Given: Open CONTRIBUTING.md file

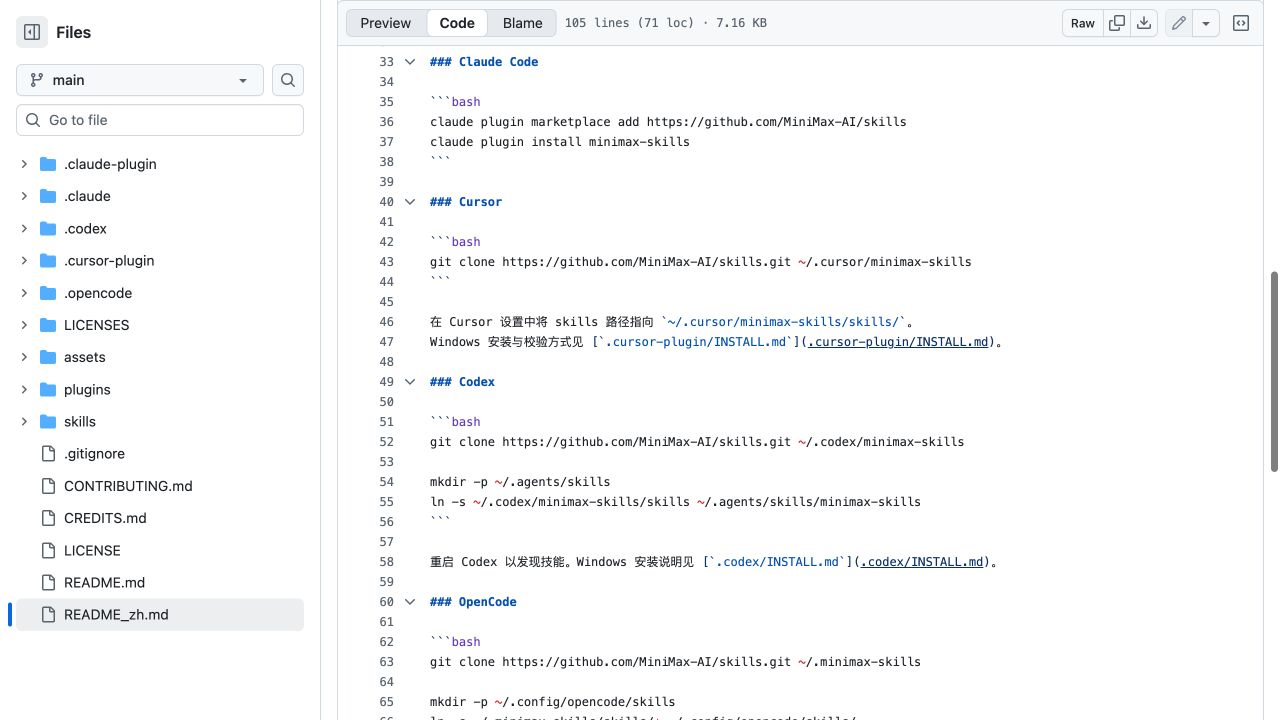Looking at the screenshot, I should (128, 486).
